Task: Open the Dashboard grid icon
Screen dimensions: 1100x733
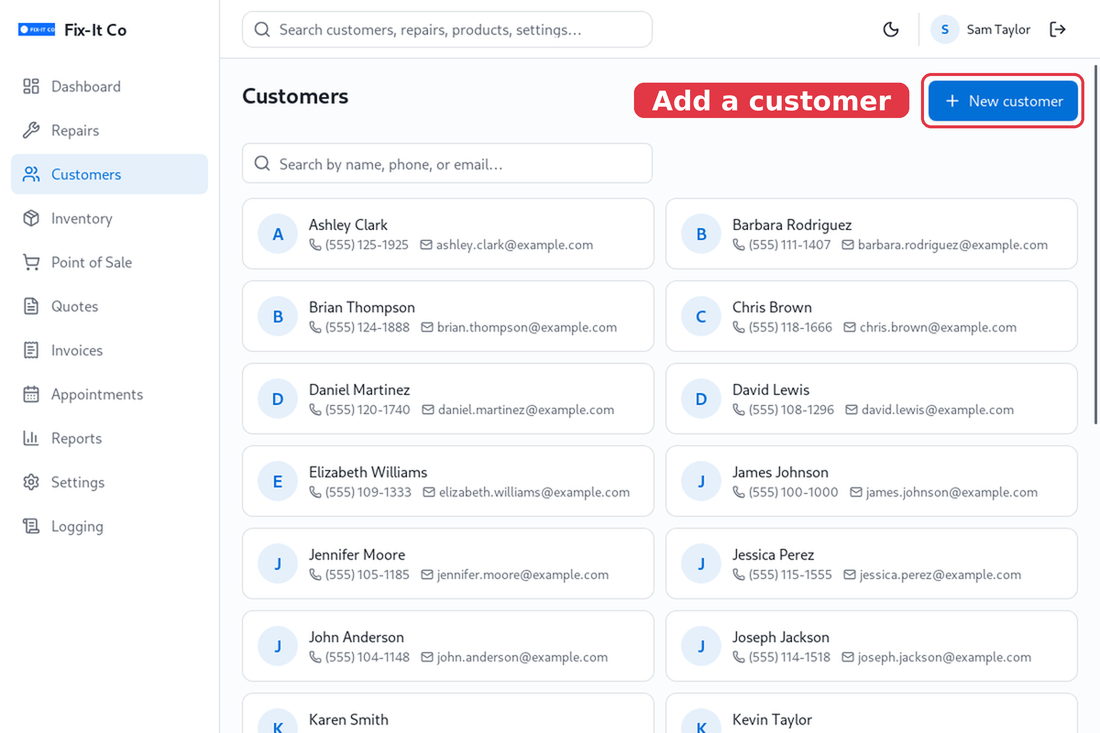Action: pos(31,86)
